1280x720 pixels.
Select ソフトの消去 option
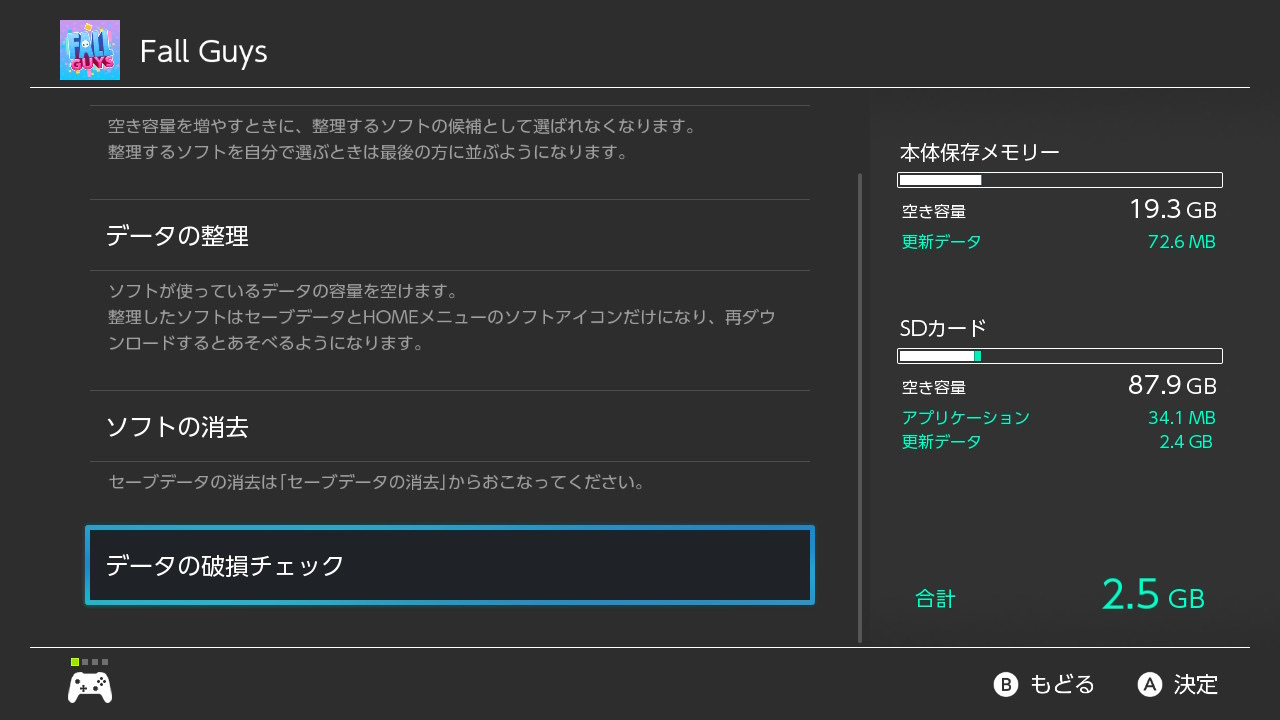pyautogui.click(x=450, y=427)
